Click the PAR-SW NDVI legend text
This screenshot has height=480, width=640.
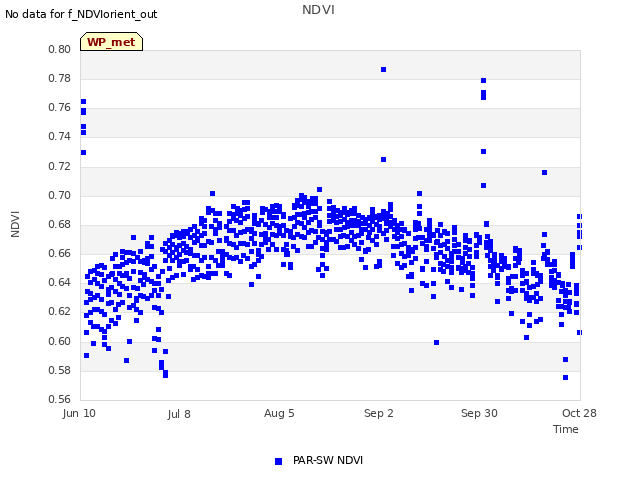coord(328,460)
